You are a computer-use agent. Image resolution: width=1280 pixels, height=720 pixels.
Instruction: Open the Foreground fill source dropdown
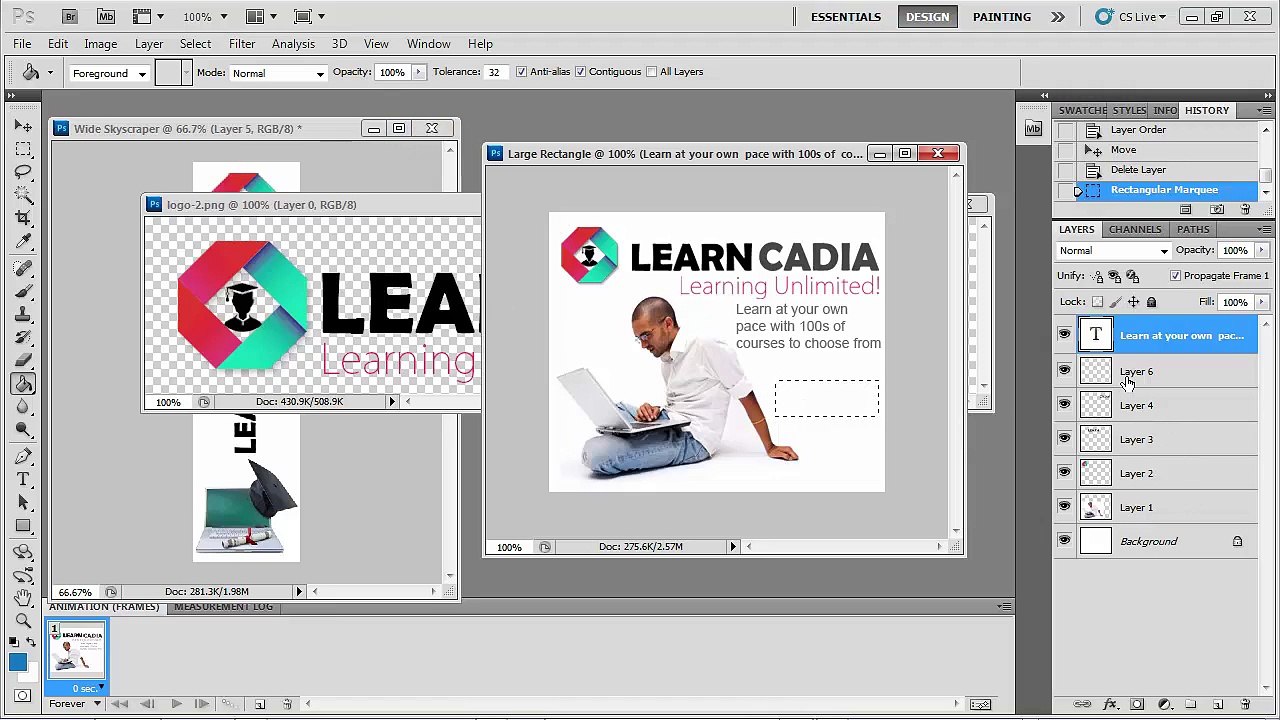click(109, 73)
